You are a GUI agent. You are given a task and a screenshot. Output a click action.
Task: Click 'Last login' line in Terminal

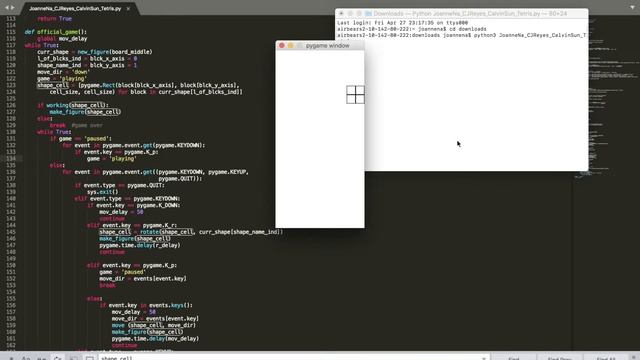(x=402, y=23)
